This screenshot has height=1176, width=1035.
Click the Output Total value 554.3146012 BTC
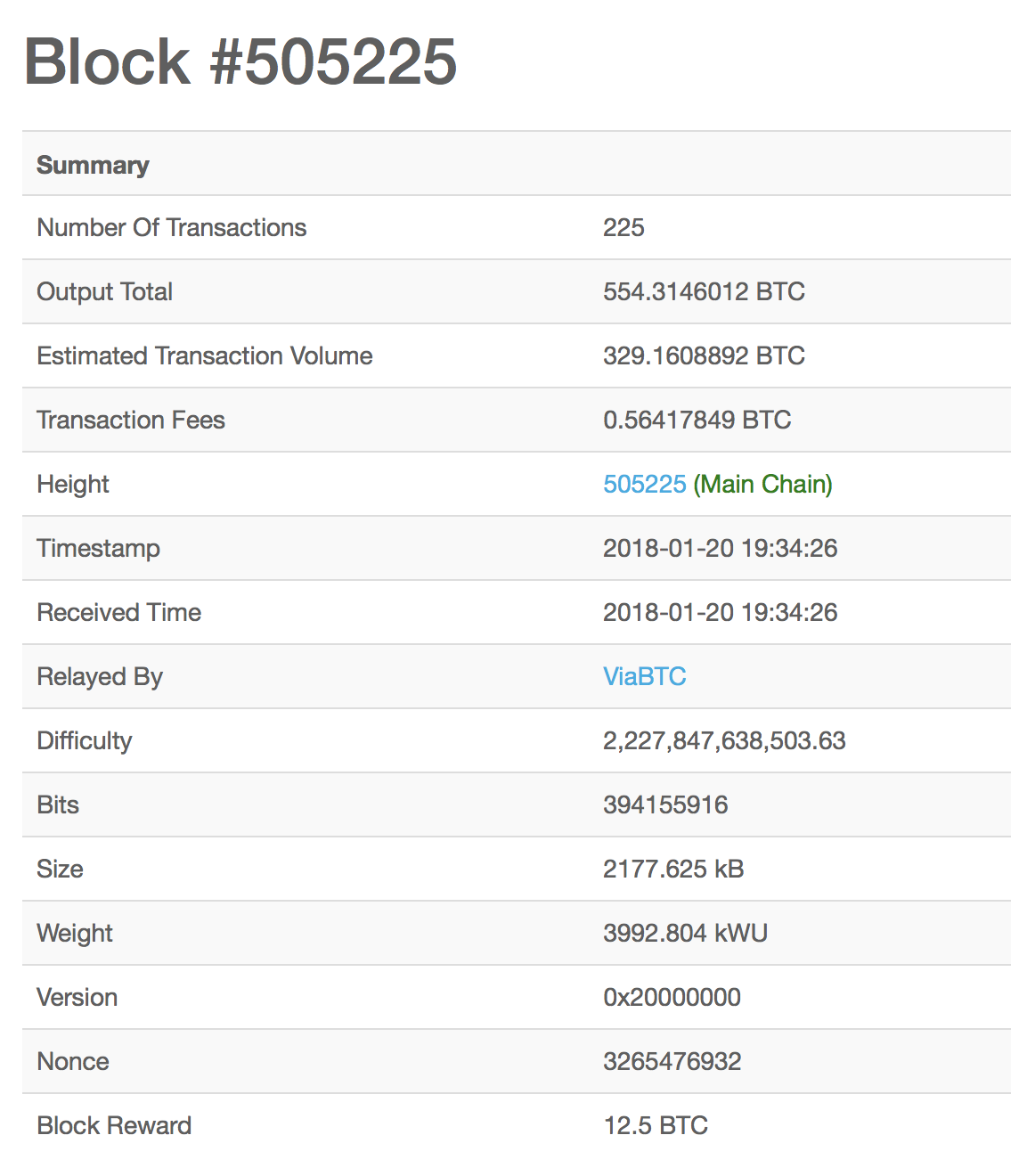(704, 291)
